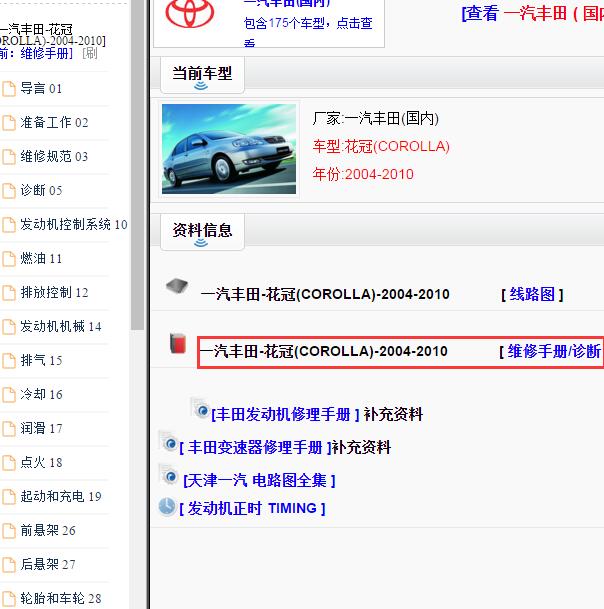Click the page icon beside 发动机控制系统 10
Image resolution: width=604 pixels, height=609 pixels.
[x=9, y=225]
